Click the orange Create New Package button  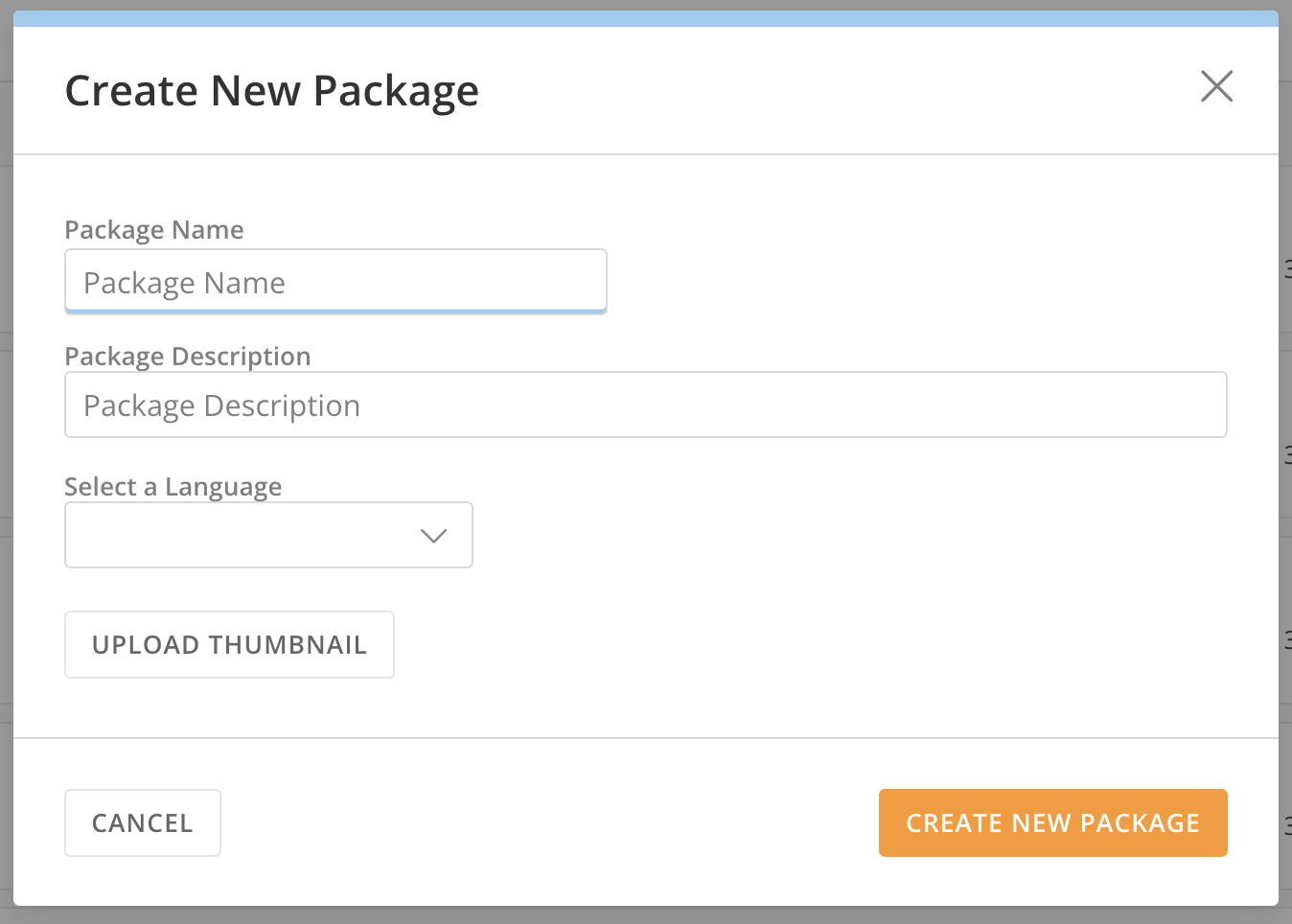pos(1052,822)
